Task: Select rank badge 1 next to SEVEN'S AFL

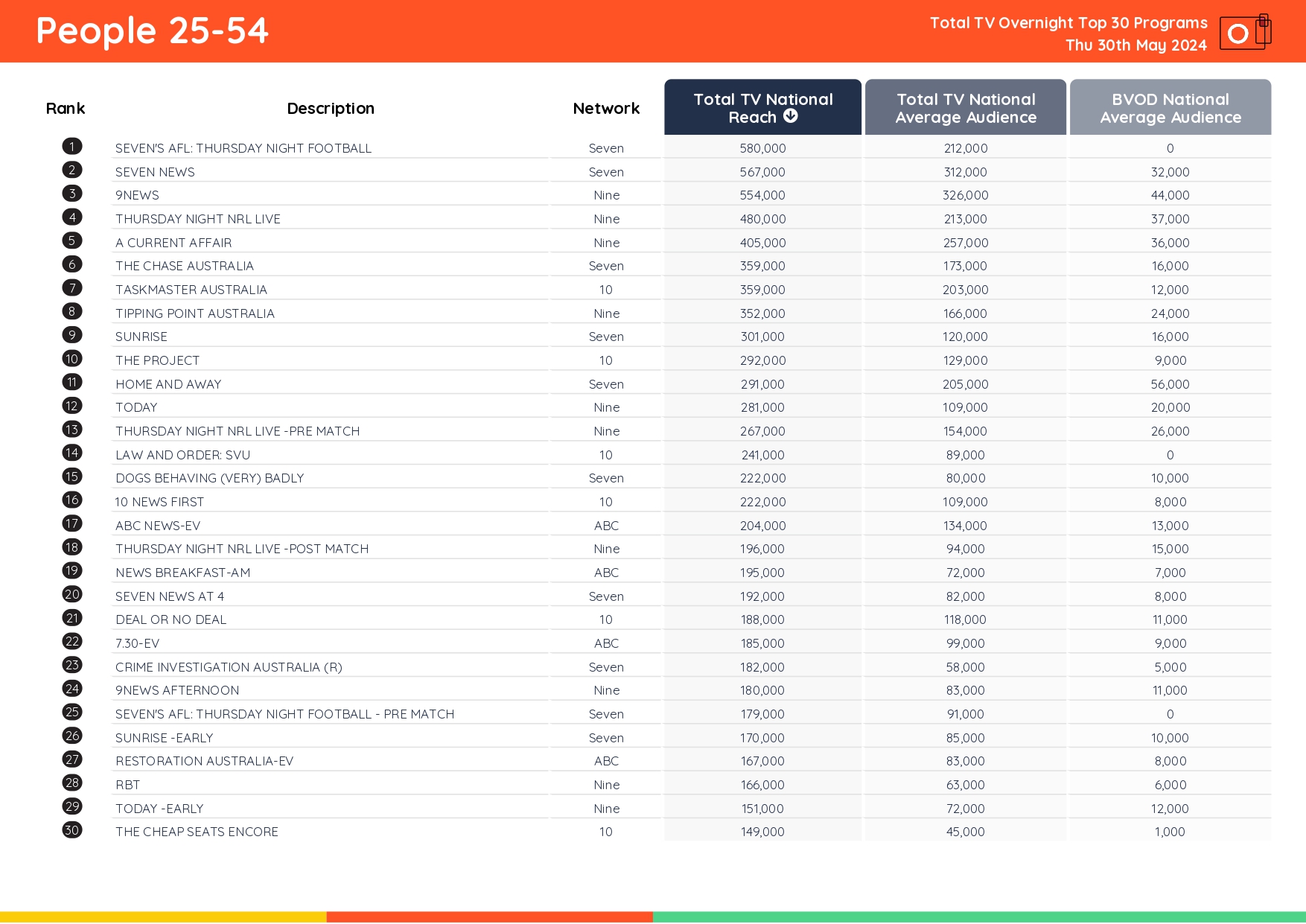Action: (71, 146)
